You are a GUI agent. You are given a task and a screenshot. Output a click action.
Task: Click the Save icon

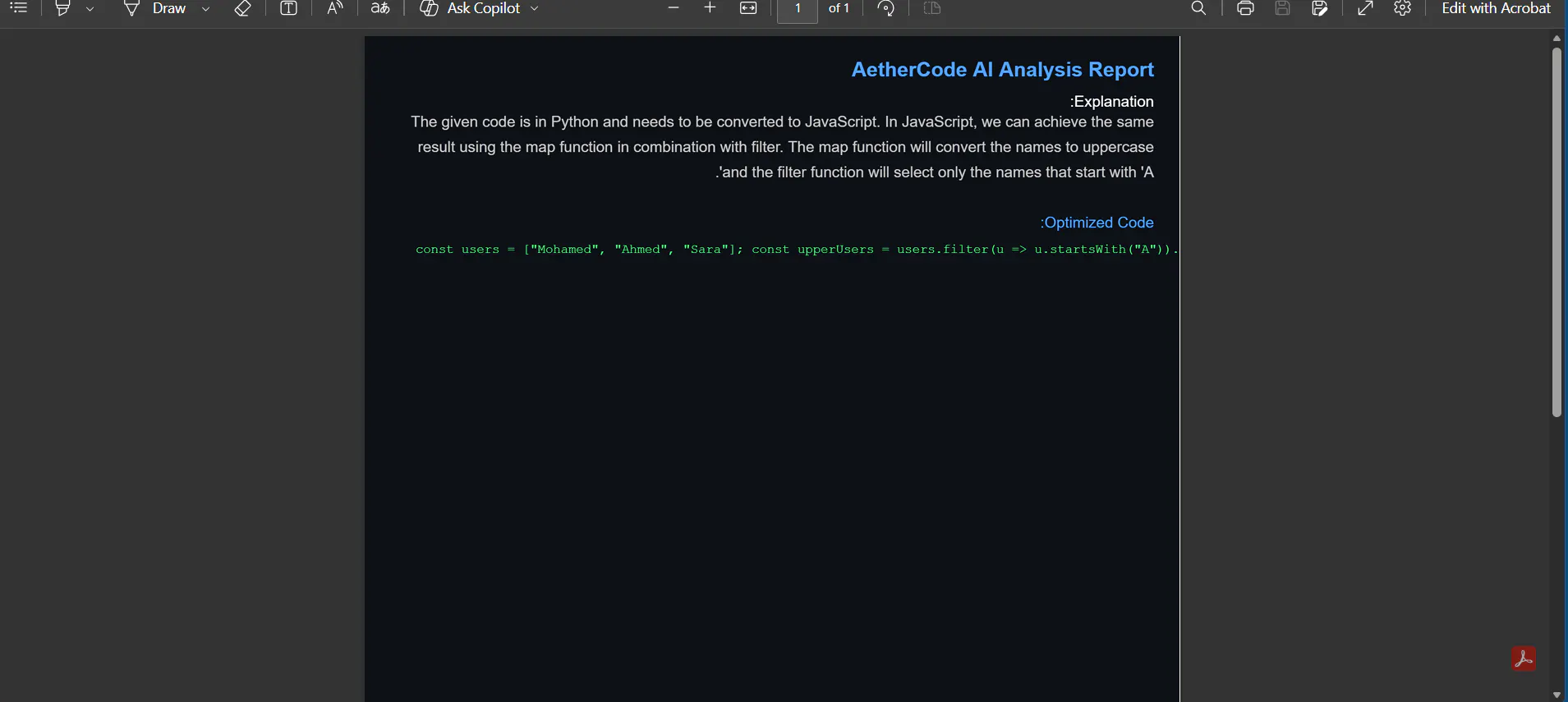coord(1282,8)
